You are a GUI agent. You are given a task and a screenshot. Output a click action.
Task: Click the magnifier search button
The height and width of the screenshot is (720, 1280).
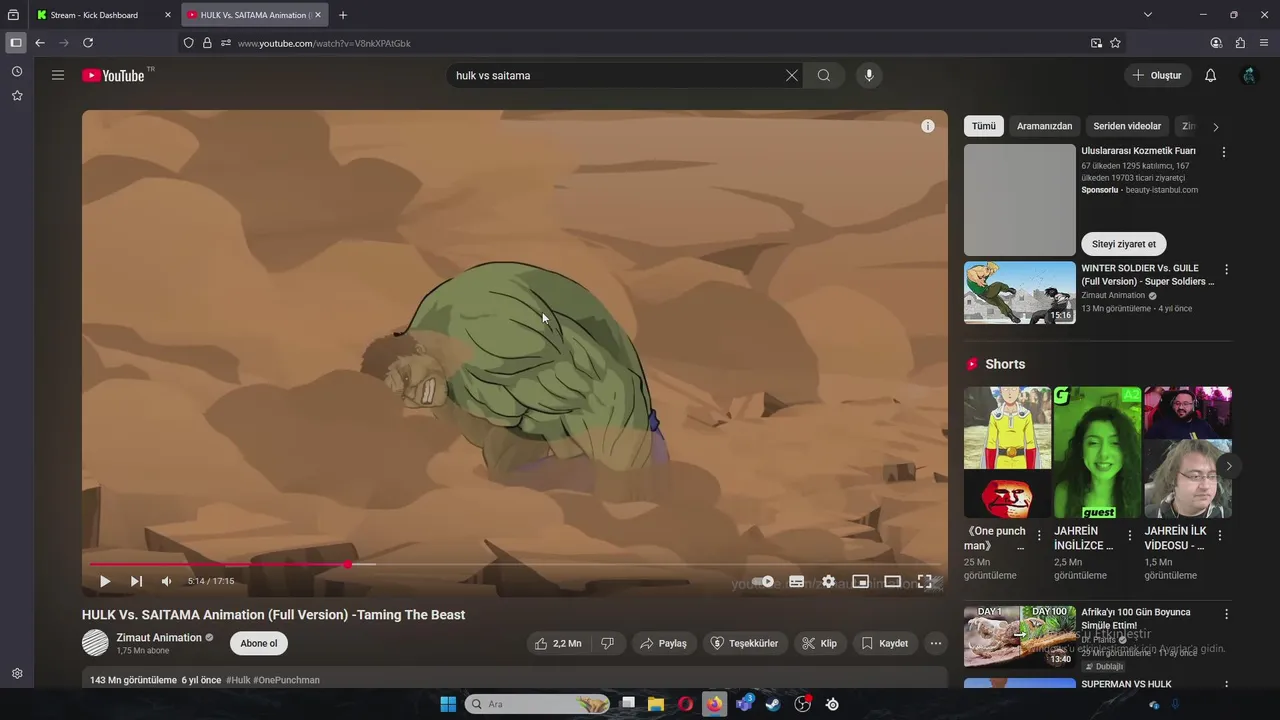click(824, 75)
